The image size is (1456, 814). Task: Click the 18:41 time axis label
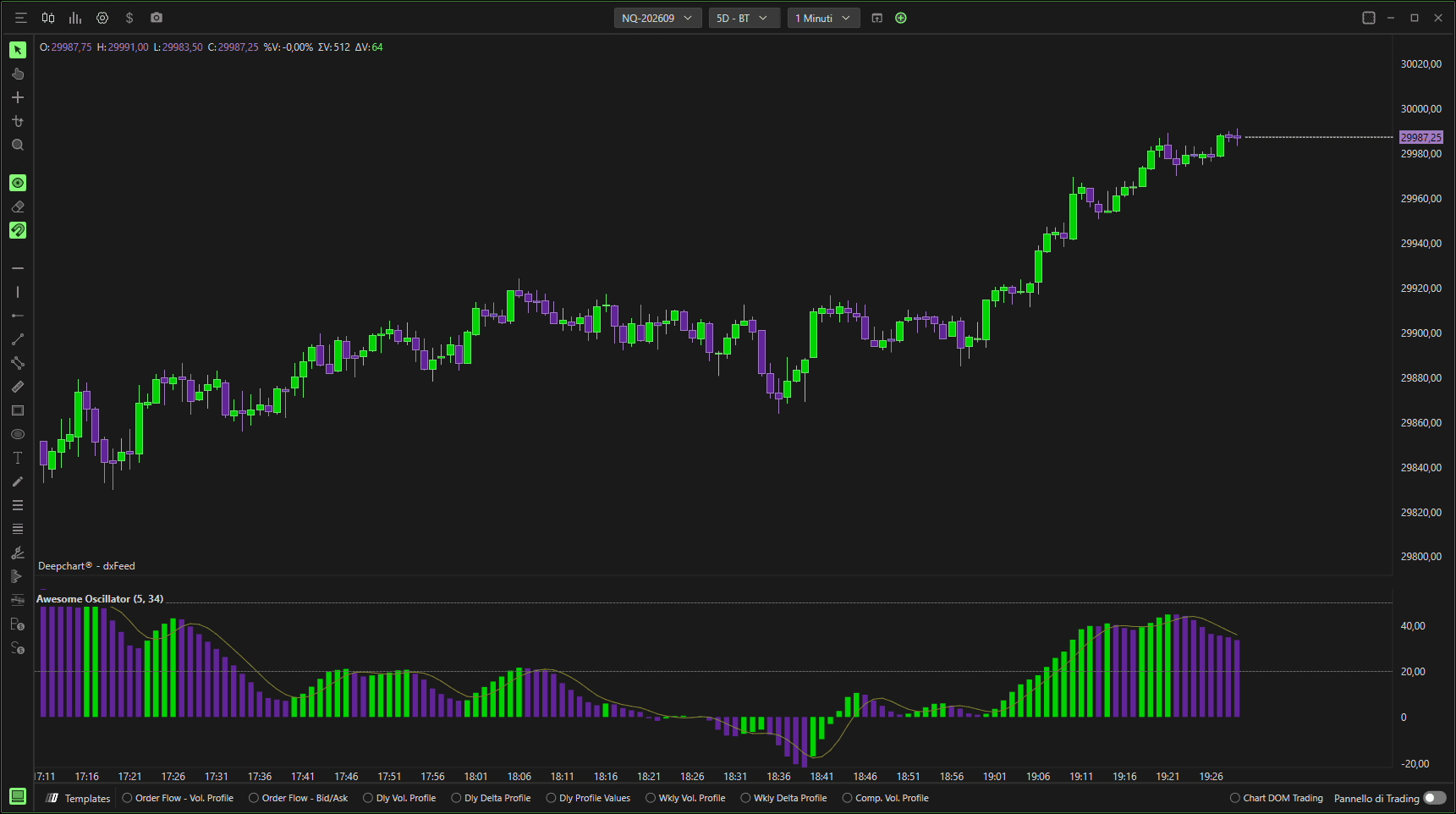pos(821,776)
